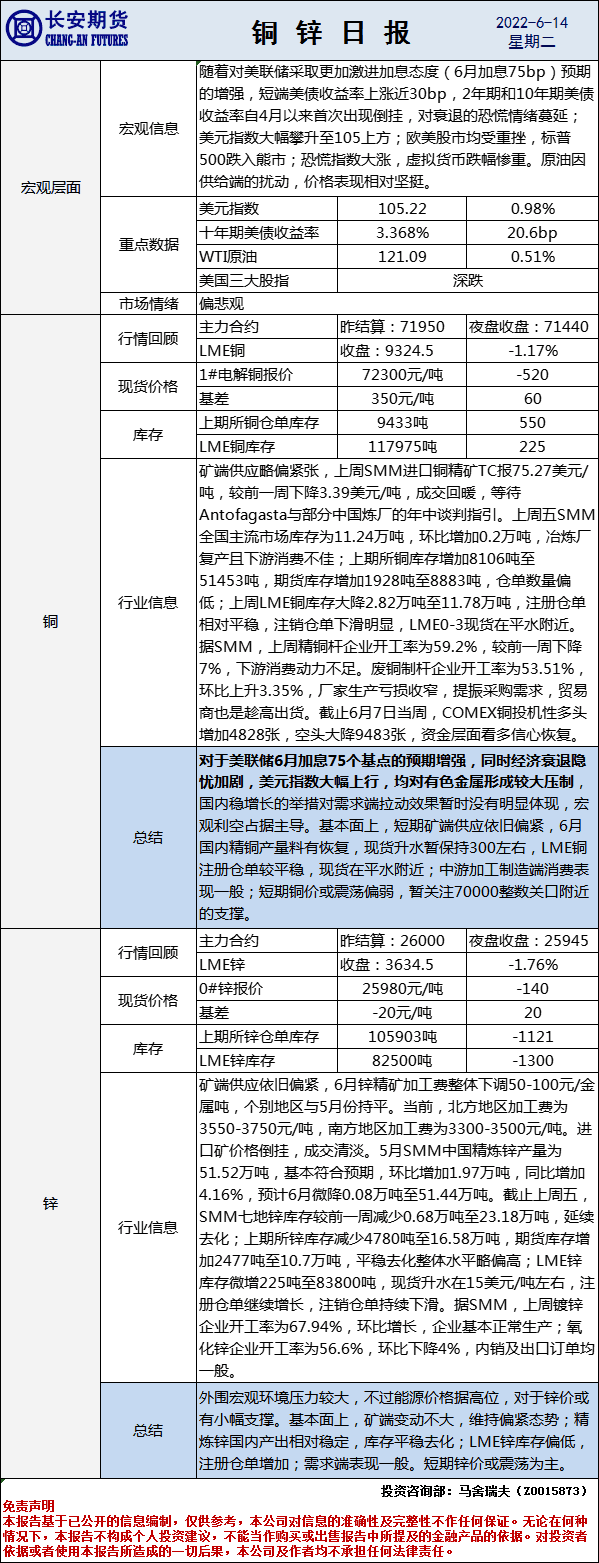
Task: Select the blue copper 总结 label cell
Action: click(x=148, y=837)
